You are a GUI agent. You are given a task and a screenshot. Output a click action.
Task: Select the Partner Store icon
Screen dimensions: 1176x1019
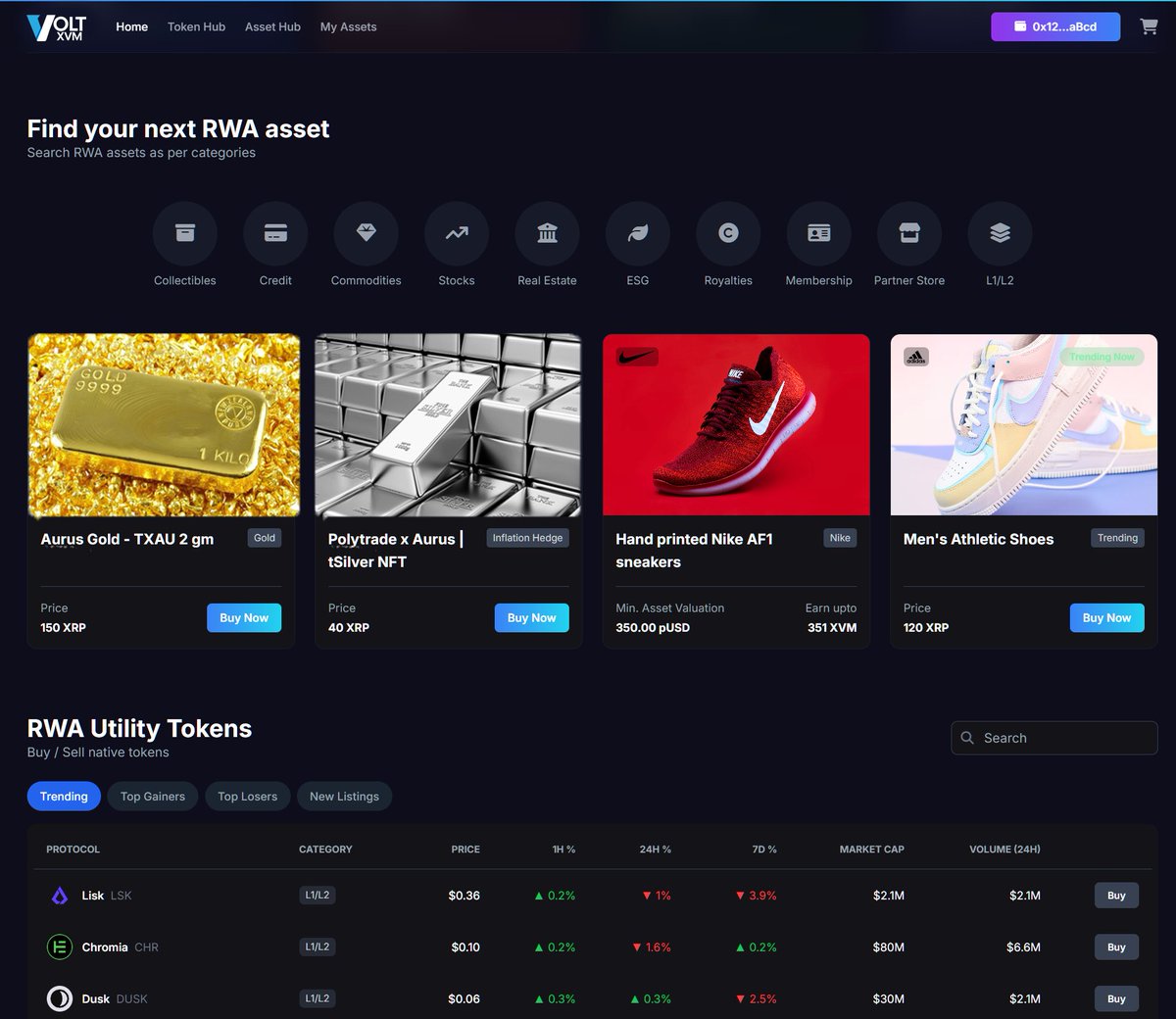point(909,233)
